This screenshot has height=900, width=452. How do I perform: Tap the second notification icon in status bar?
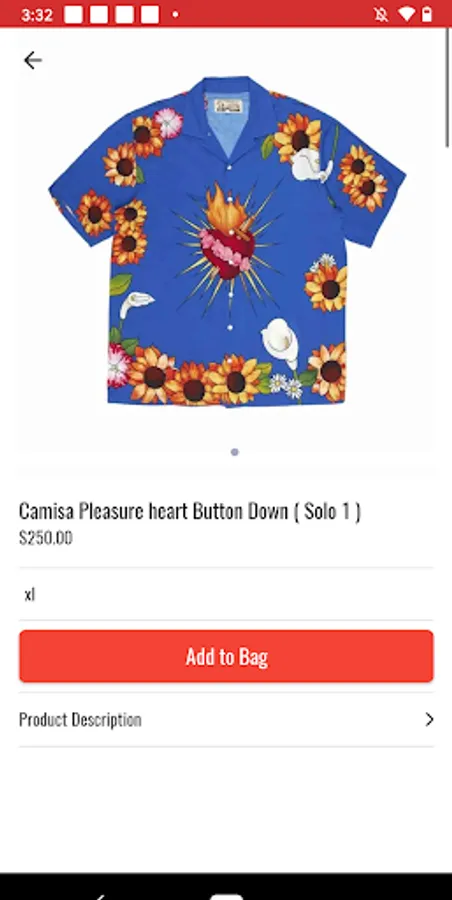pos(99,15)
